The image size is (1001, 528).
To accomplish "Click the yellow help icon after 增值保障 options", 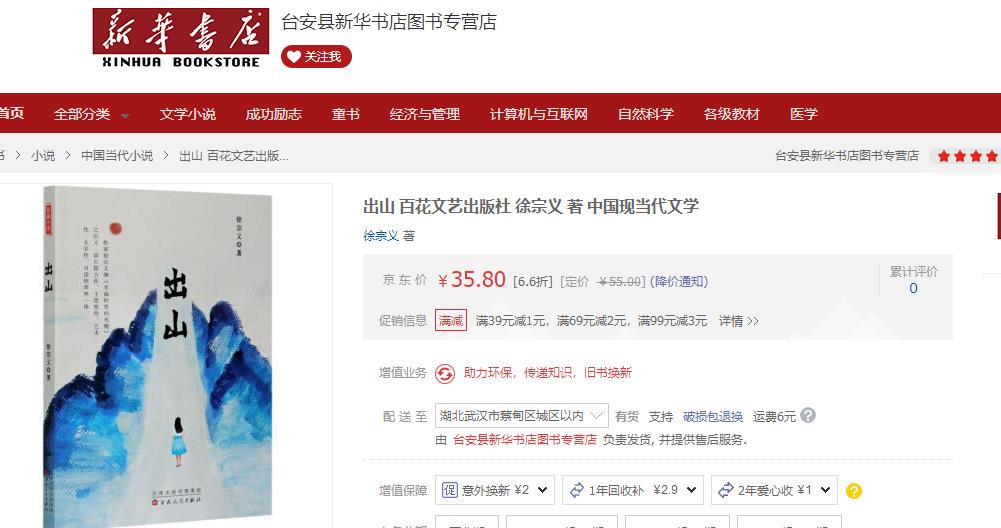I will click(854, 490).
